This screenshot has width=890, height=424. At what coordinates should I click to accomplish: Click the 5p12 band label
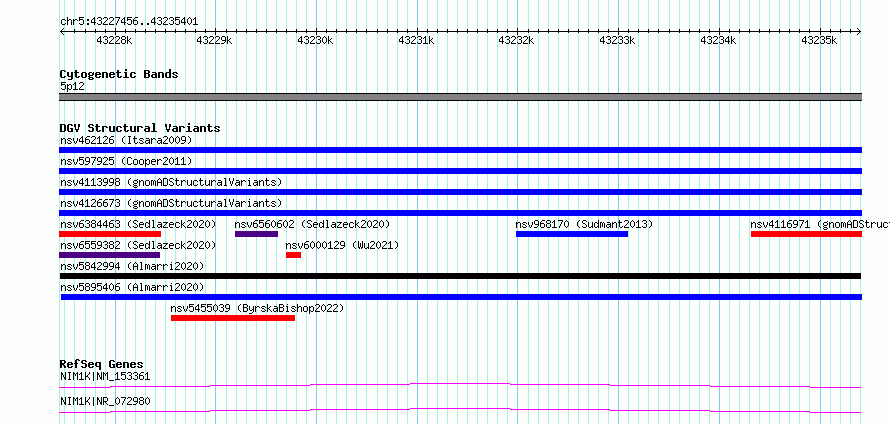72,87
